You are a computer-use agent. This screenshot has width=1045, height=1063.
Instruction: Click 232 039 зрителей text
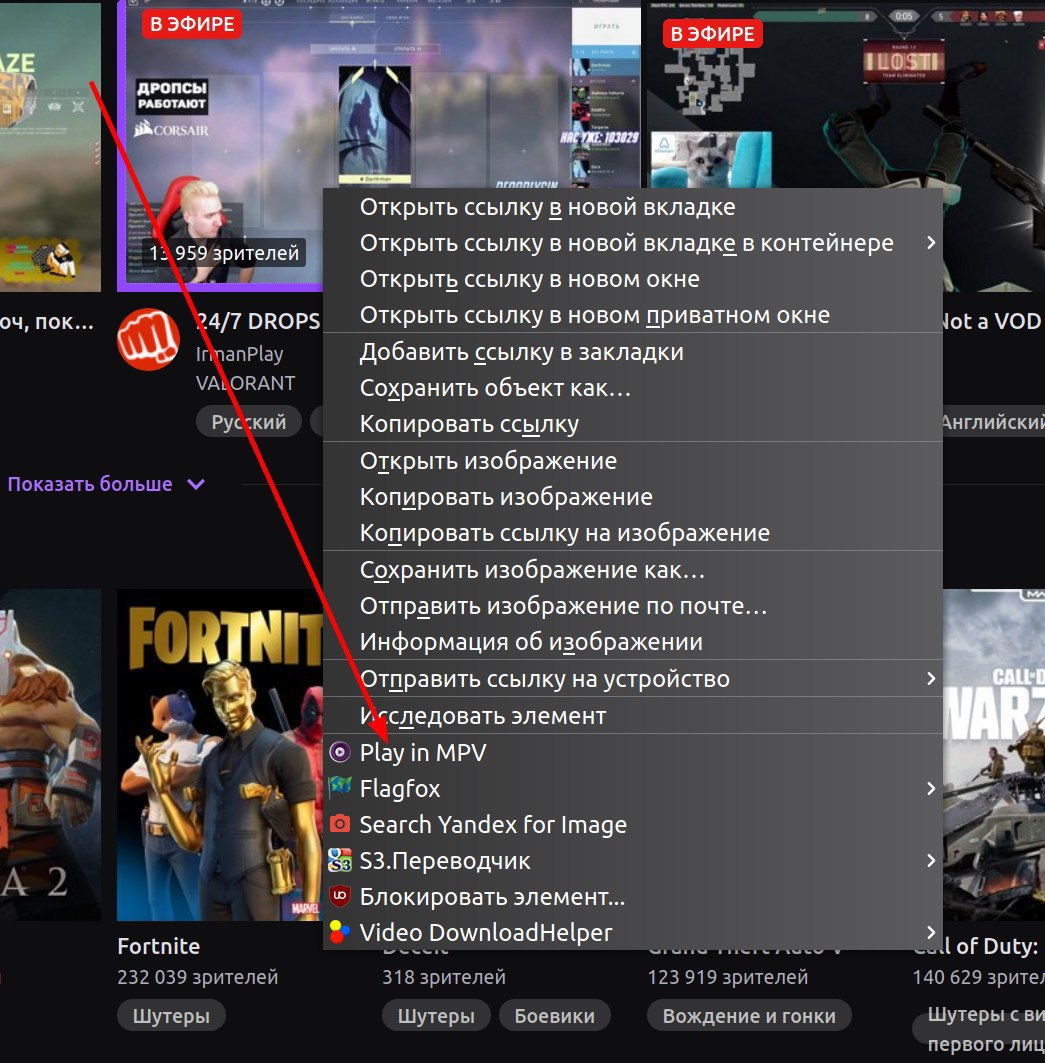197,977
